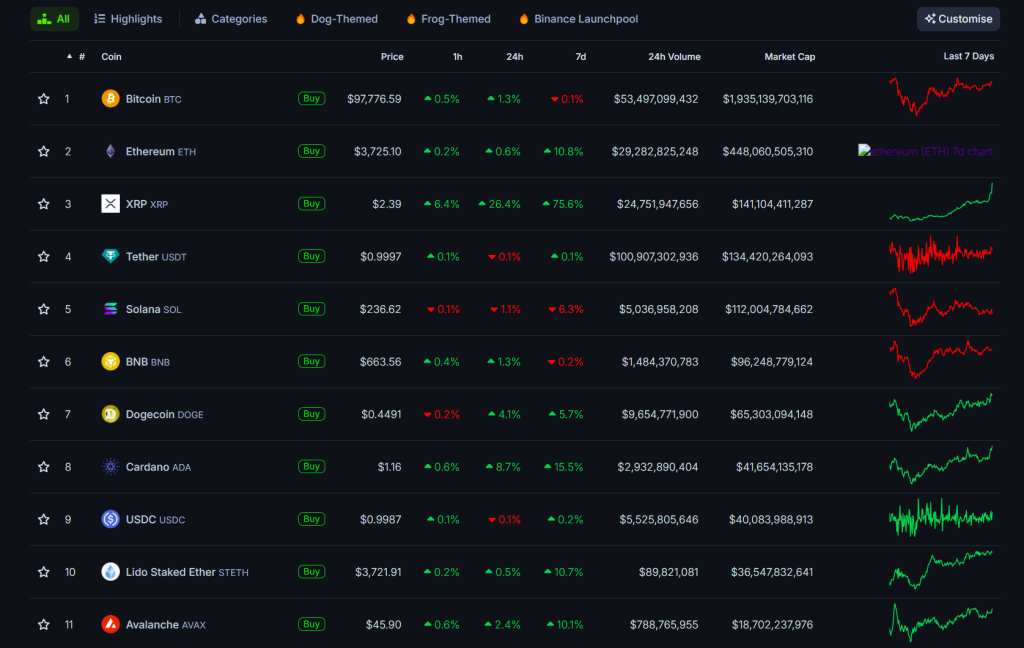1024x648 pixels.
Task: Open the Dogecoin DOGE coin link
Action: pyautogui.click(x=165, y=415)
